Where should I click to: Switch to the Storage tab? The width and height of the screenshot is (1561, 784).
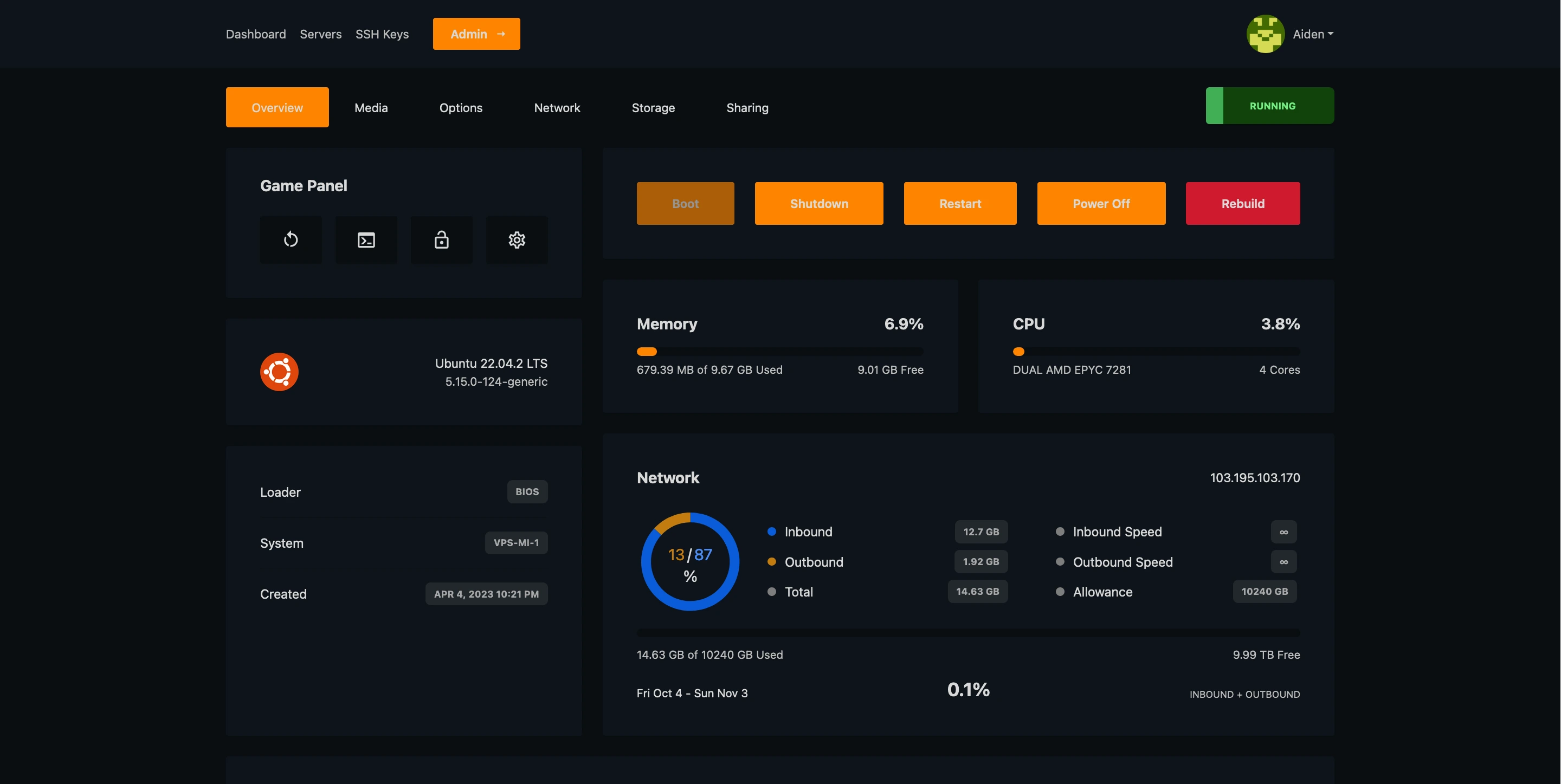point(653,106)
